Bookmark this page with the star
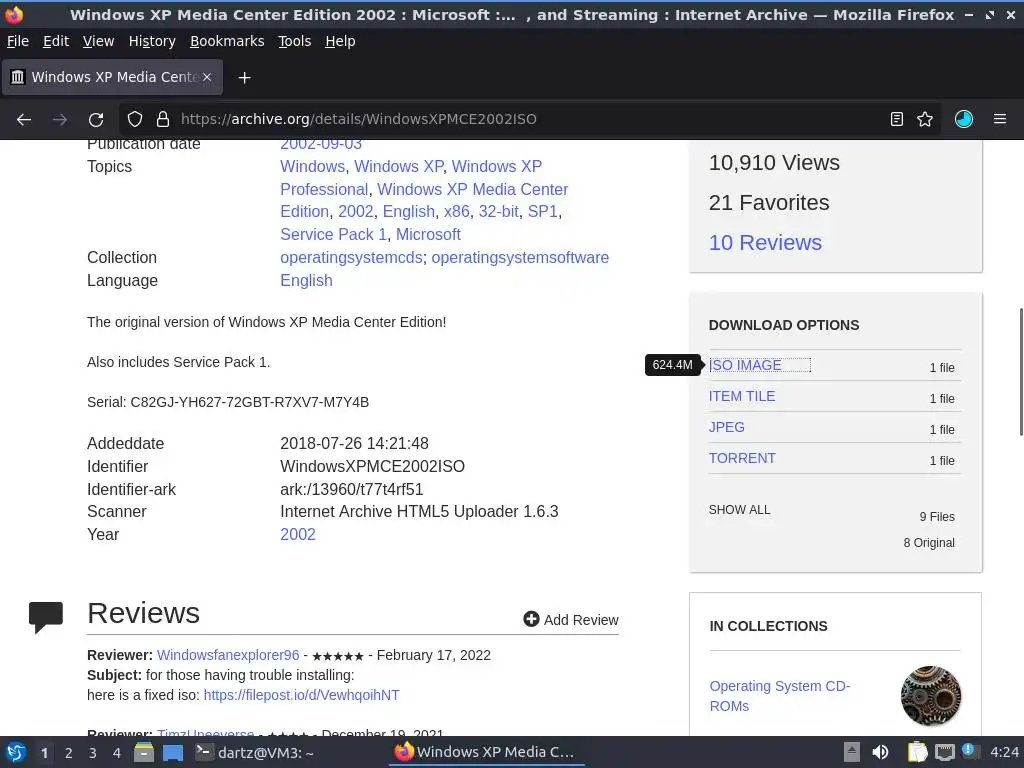 [x=925, y=119]
